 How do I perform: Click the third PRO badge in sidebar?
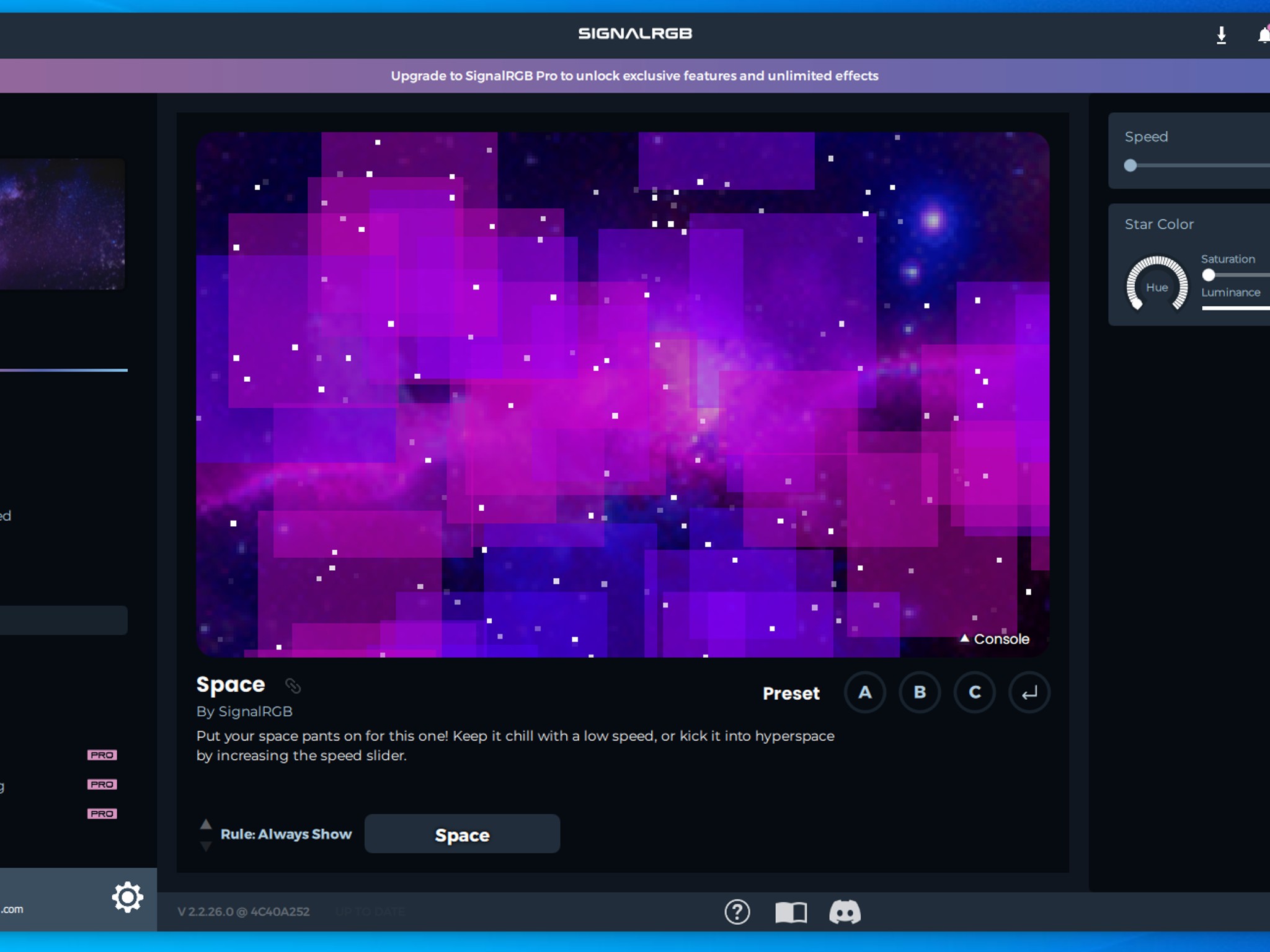[x=102, y=813]
